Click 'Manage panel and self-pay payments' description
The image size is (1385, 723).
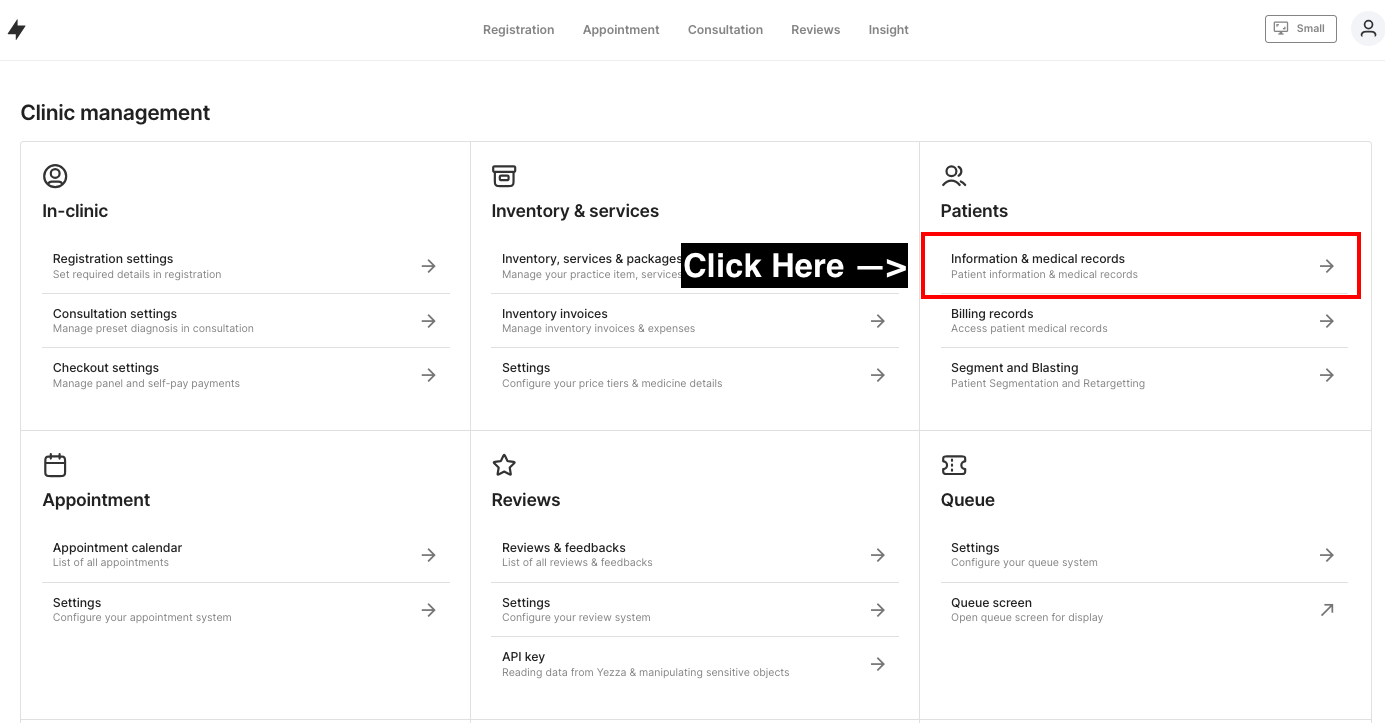pos(146,383)
